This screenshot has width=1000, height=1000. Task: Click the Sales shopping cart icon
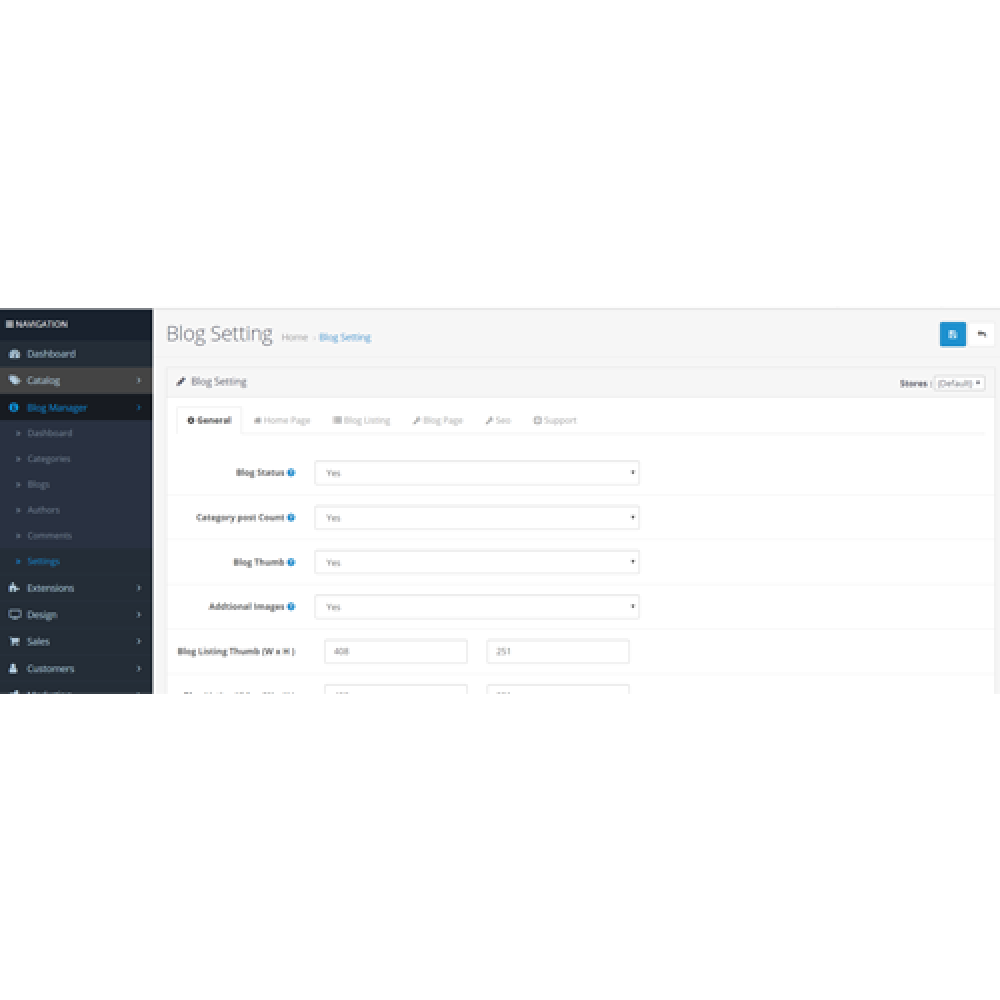pyautogui.click(x=14, y=641)
